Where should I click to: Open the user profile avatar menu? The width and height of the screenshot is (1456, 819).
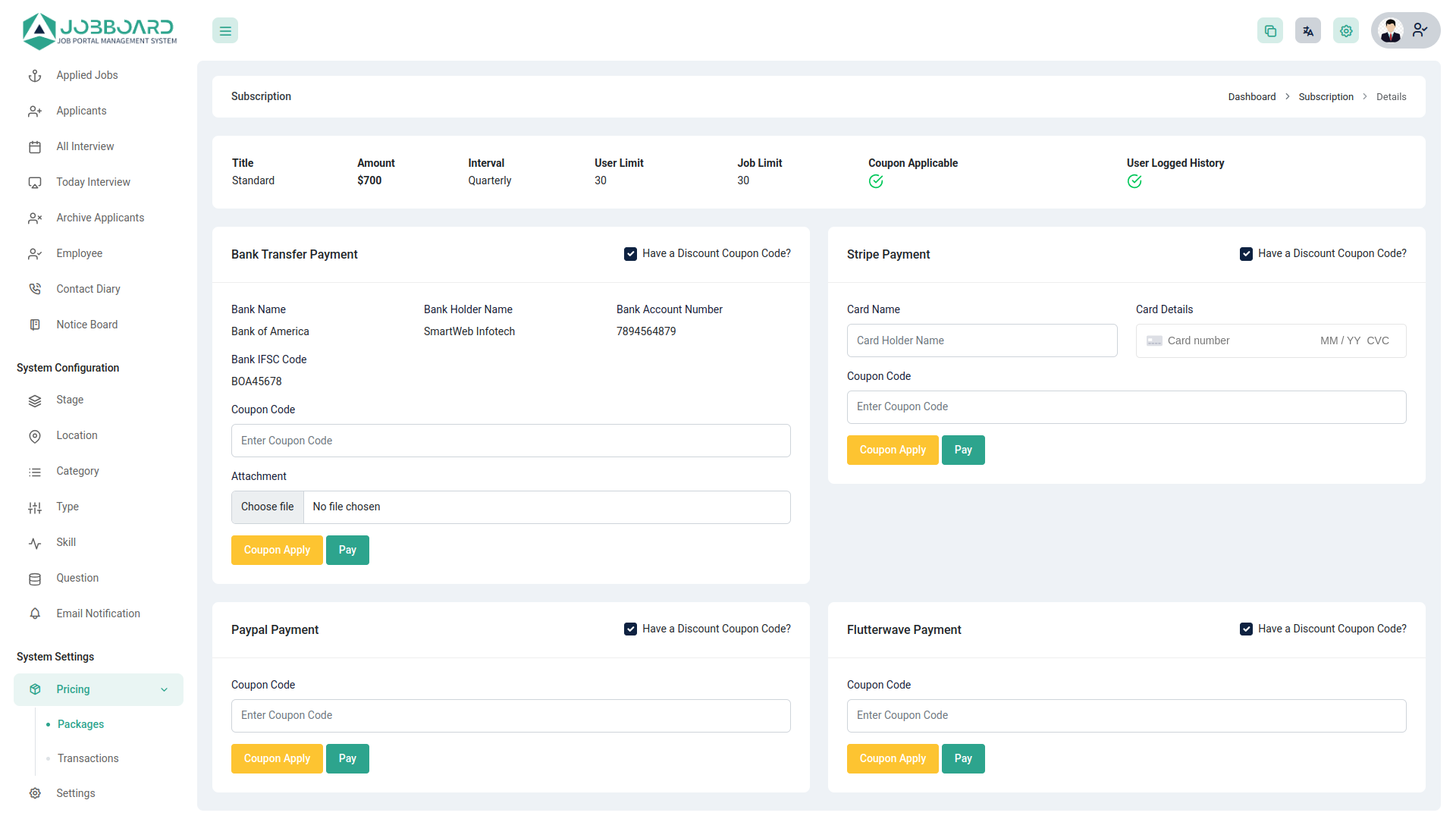coord(1391,30)
